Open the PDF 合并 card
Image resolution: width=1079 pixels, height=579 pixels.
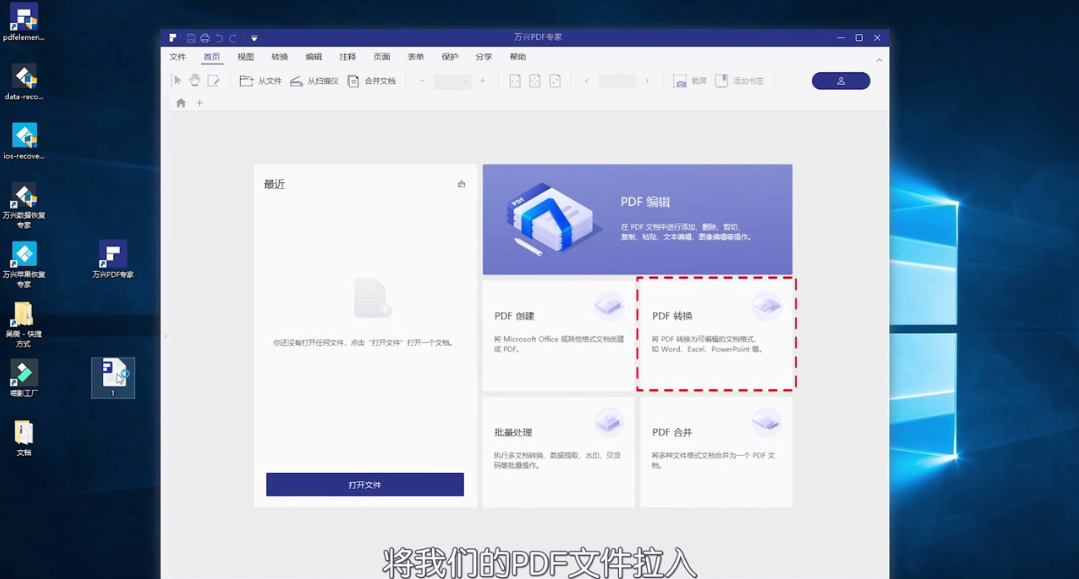click(716, 452)
